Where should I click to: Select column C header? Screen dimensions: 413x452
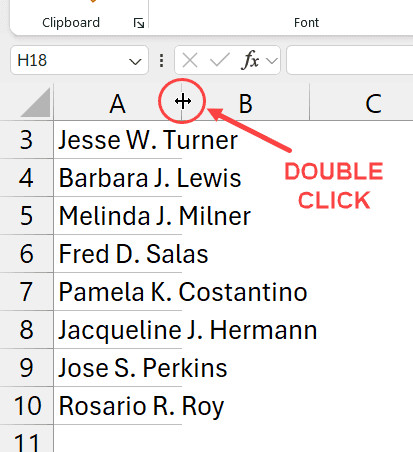point(362,103)
